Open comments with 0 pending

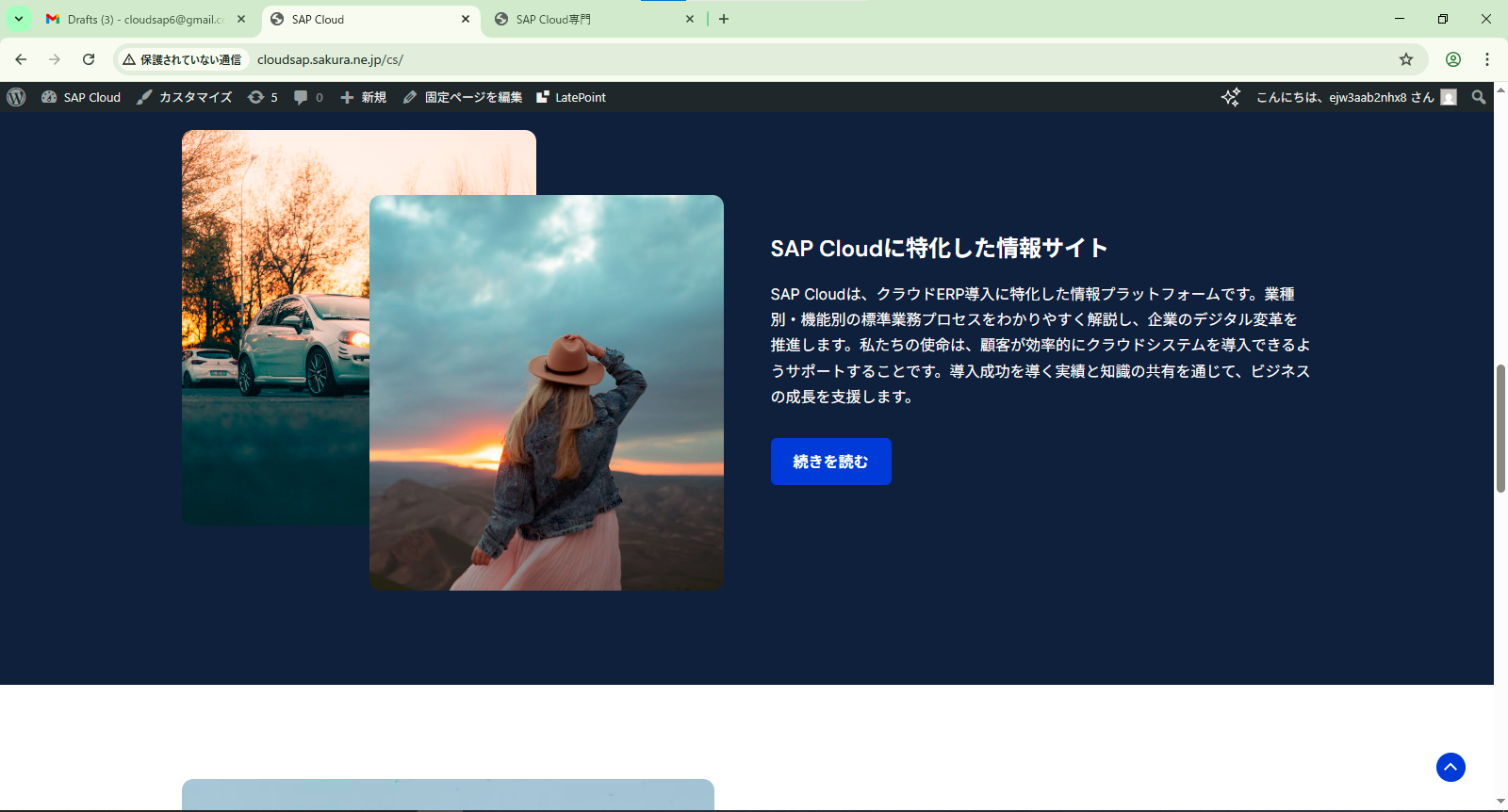[x=308, y=97]
